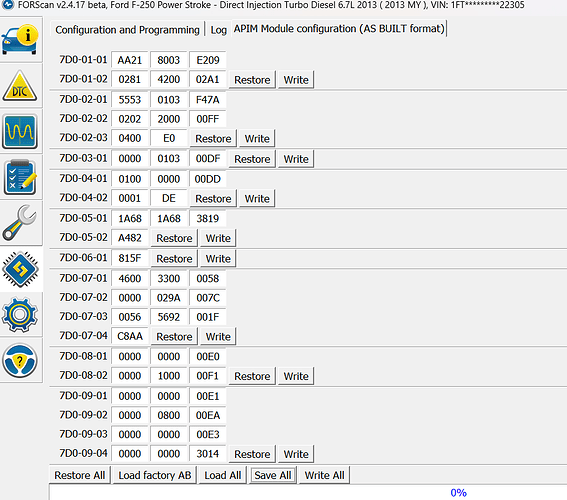Edit the 1000 field in 7D0-08-02
This screenshot has height=500, width=567.
point(169,376)
